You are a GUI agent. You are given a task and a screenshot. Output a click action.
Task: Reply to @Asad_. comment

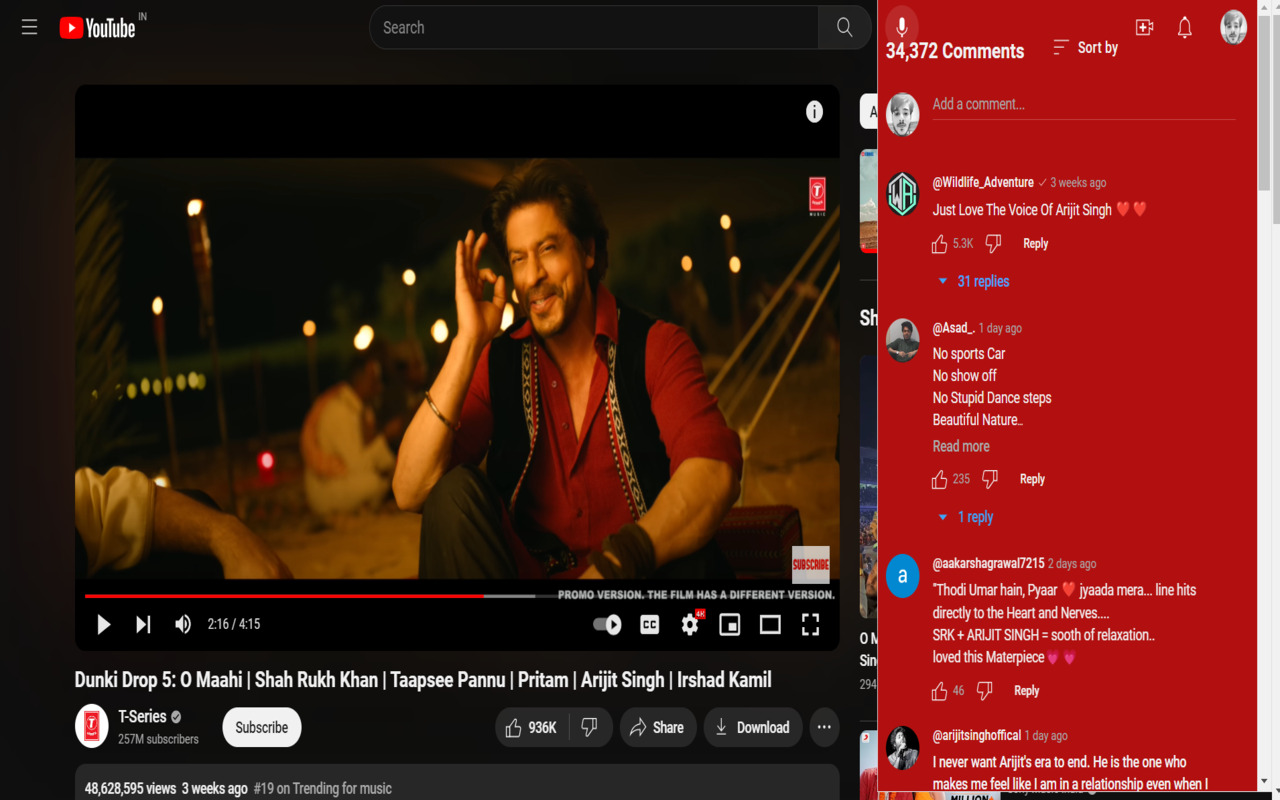[1032, 479]
